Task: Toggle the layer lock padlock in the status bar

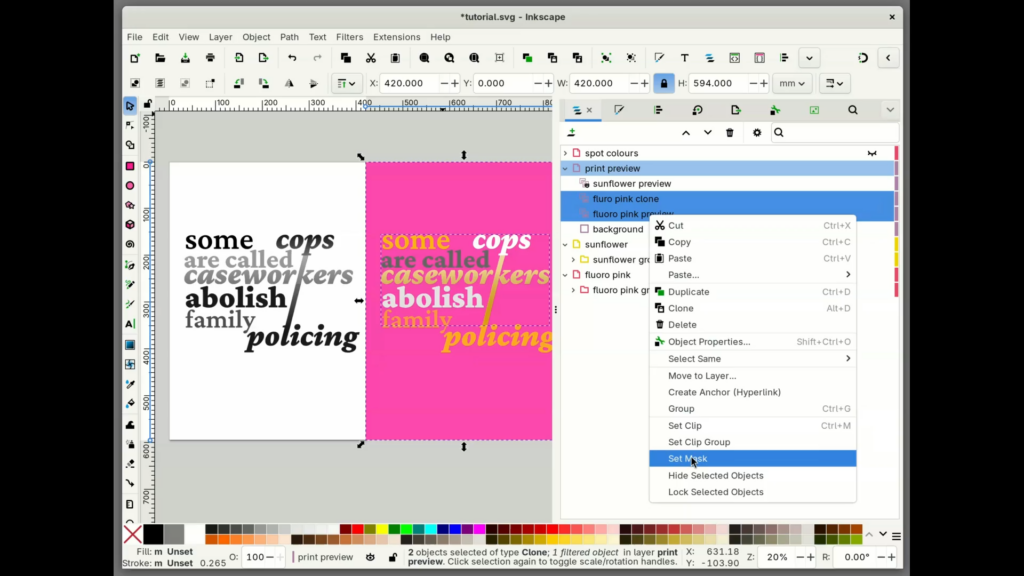Action: click(x=393, y=557)
